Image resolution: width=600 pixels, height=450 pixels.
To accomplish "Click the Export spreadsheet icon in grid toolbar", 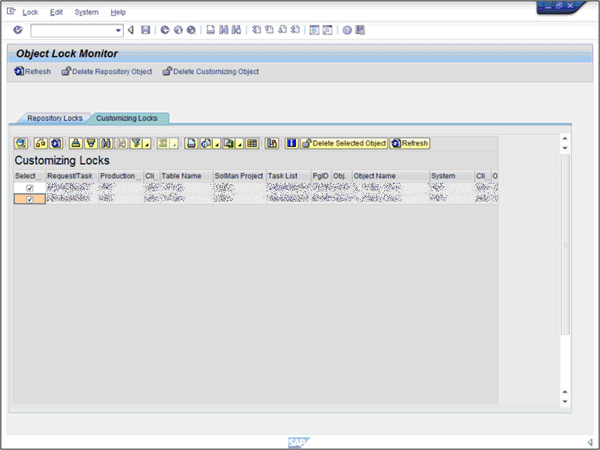I will click(x=229, y=143).
